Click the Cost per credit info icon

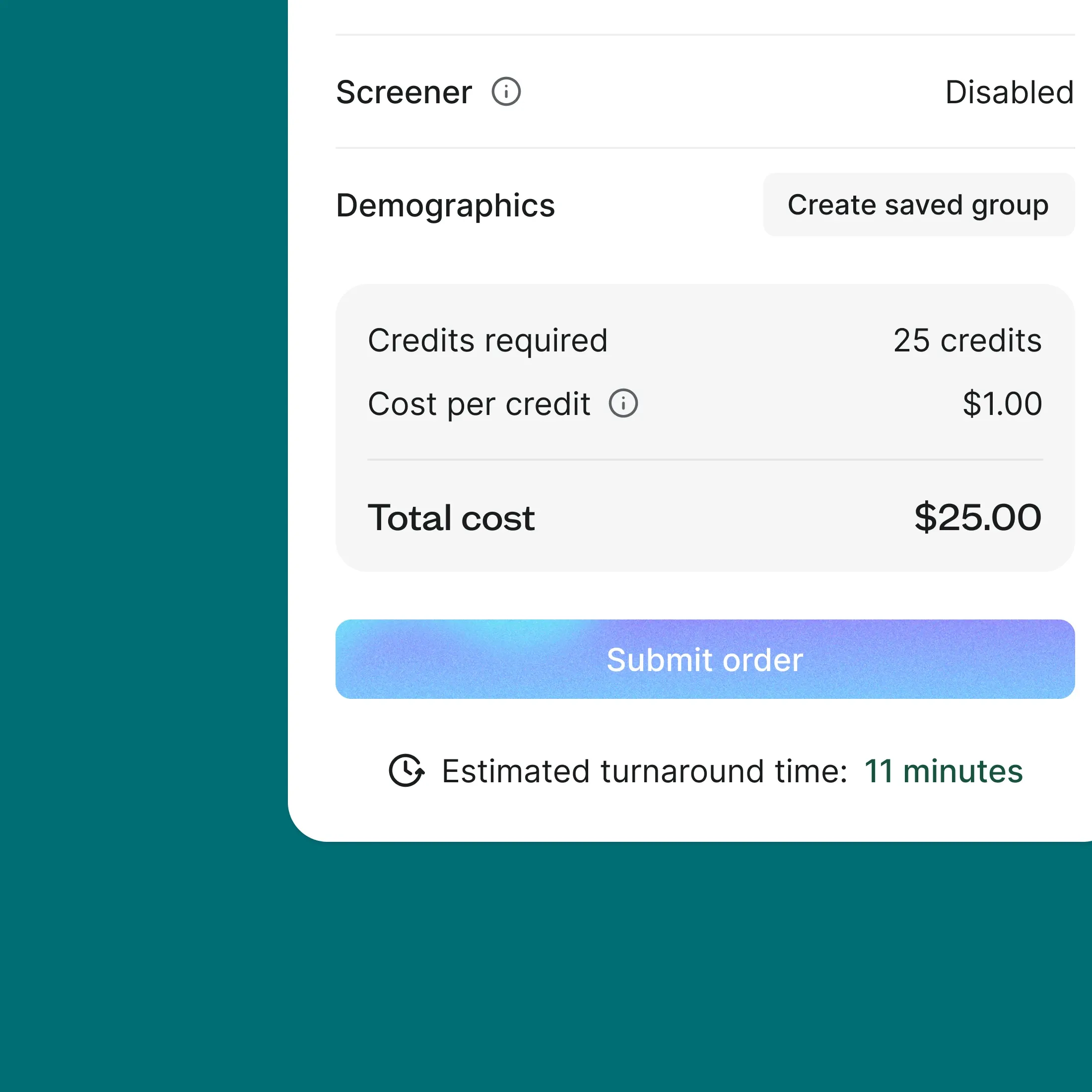(623, 404)
